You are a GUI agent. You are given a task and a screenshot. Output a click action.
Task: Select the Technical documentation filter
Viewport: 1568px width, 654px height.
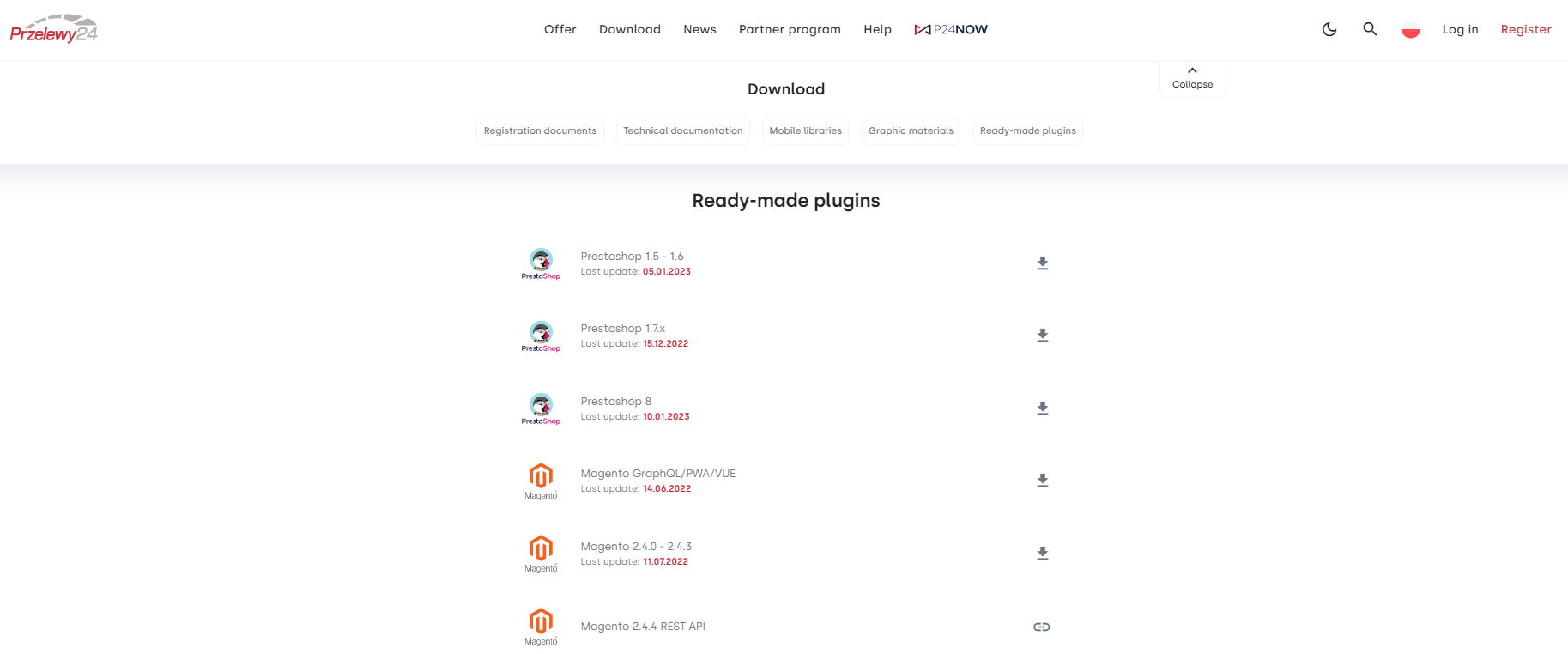pos(682,130)
